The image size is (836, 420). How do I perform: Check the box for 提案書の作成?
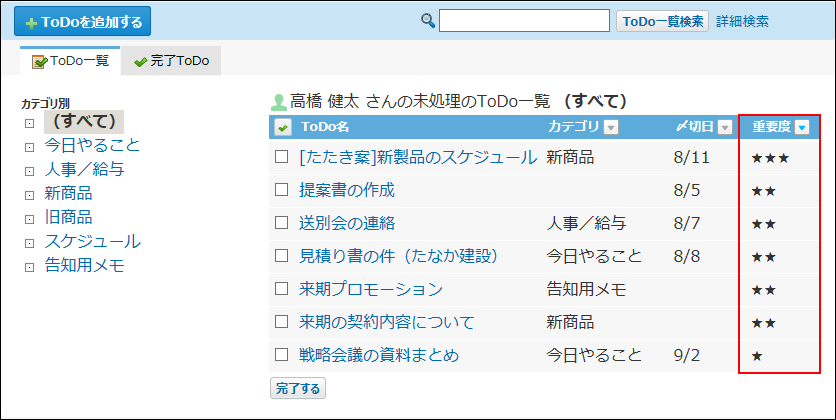click(x=282, y=190)
